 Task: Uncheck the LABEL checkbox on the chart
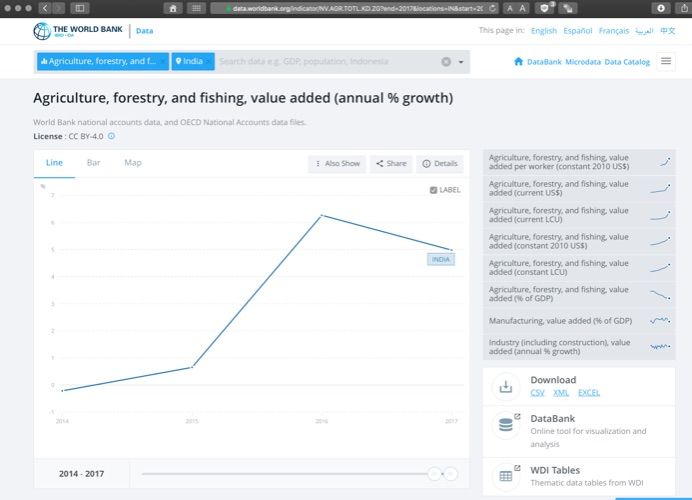(x=433, y=190)
